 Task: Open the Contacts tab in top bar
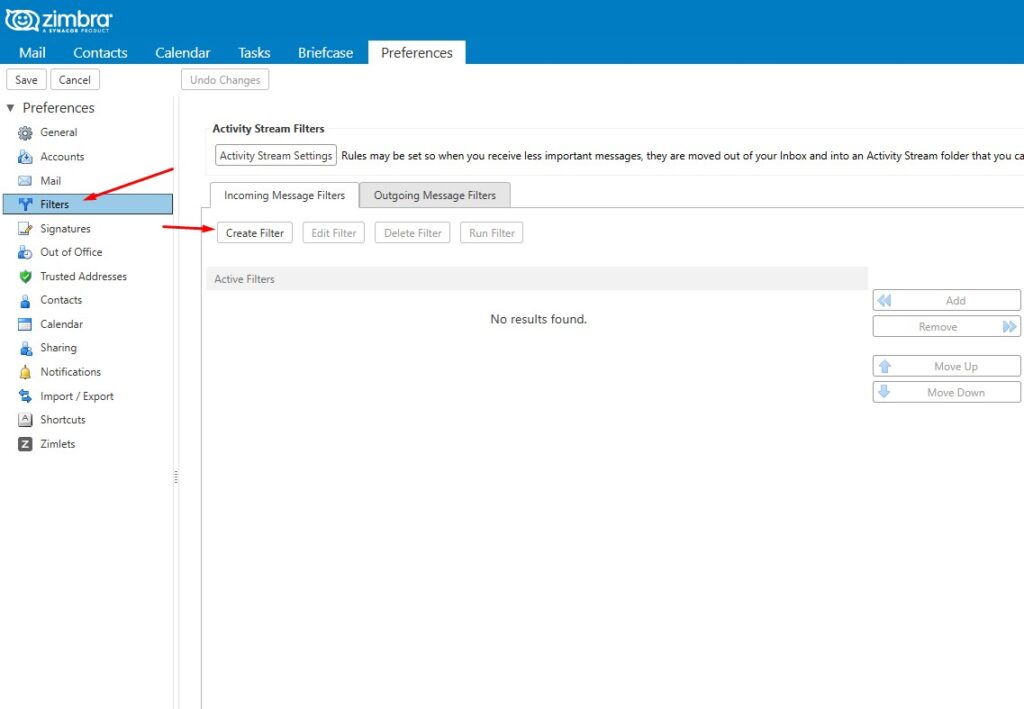click(100, 53)
